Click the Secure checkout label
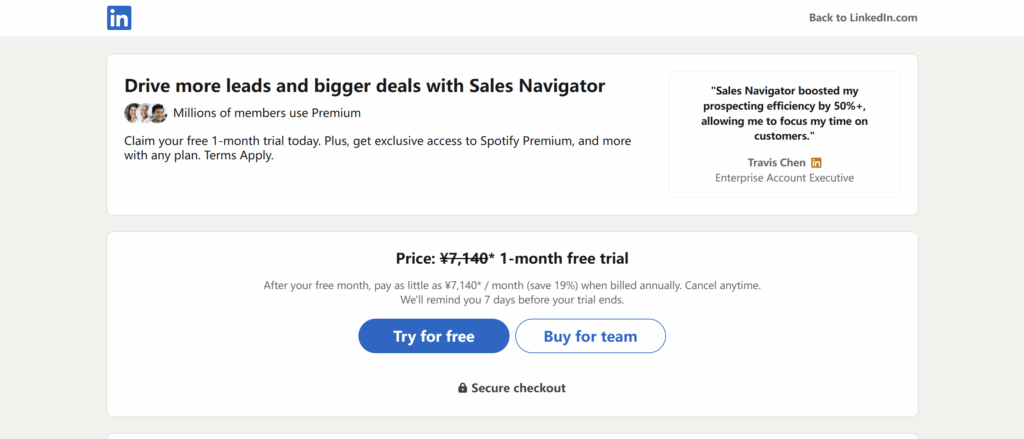 (519, 388)
